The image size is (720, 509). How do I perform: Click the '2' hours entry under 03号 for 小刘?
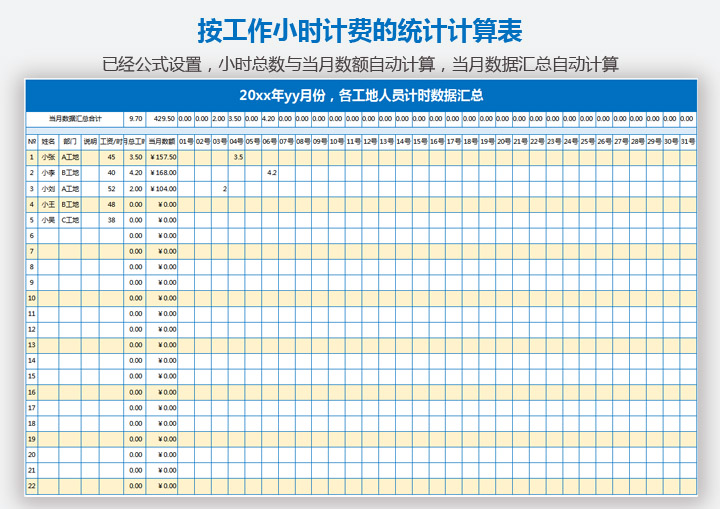coord(219,189)
